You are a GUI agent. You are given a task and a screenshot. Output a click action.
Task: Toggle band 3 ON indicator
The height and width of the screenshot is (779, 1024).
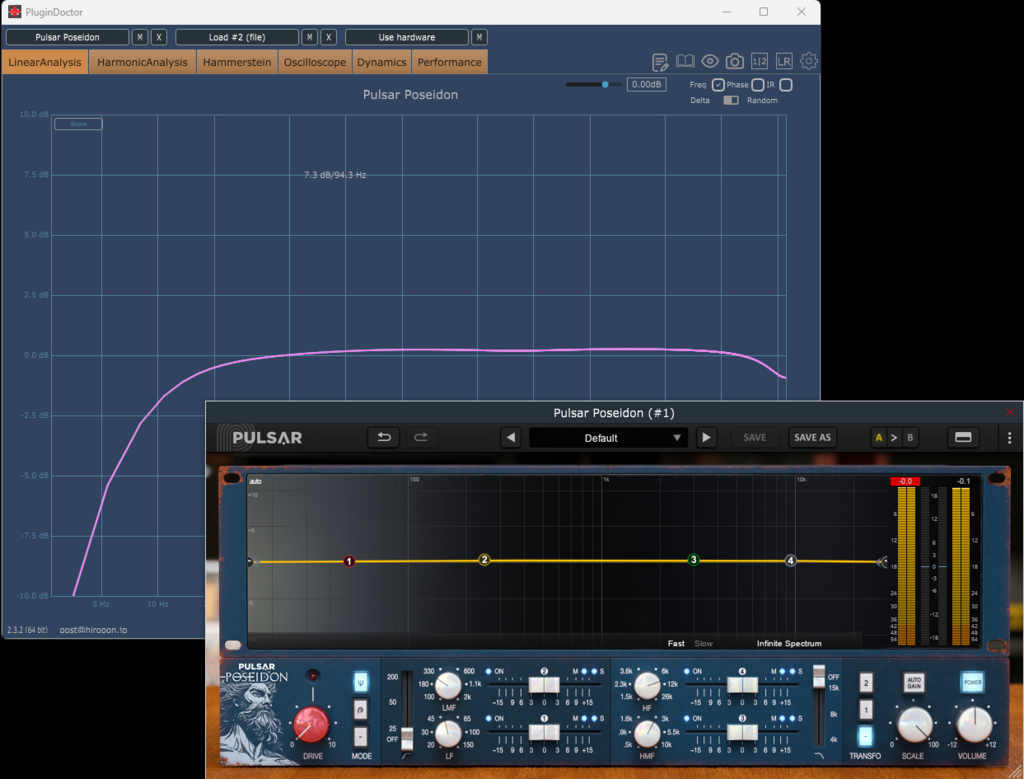tap(686, 718)
